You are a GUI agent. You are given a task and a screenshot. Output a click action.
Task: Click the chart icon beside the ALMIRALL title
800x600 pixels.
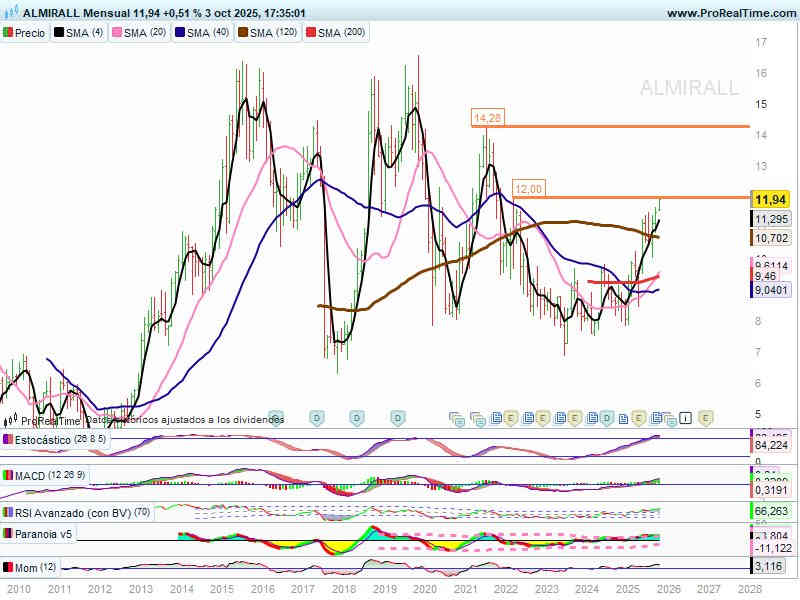pyautogui.click(x=11, y=13)
